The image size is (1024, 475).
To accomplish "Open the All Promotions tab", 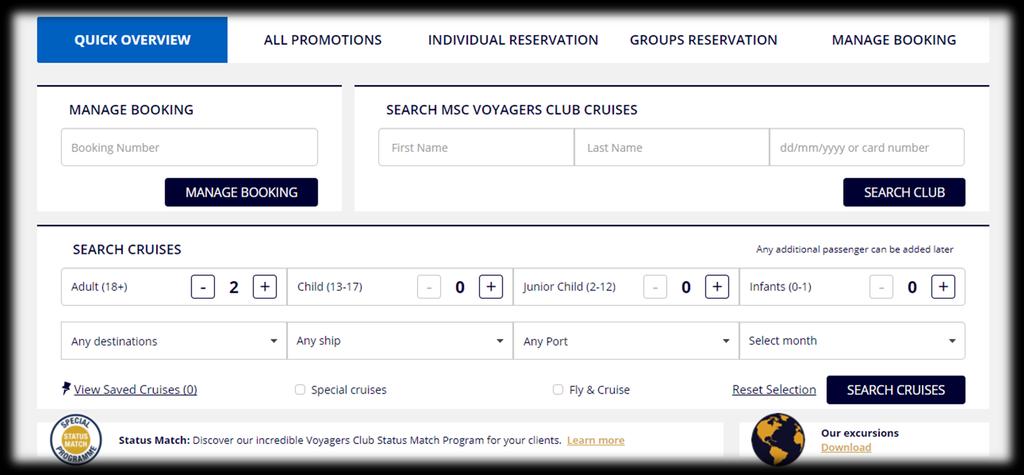I will click(323, 40).
